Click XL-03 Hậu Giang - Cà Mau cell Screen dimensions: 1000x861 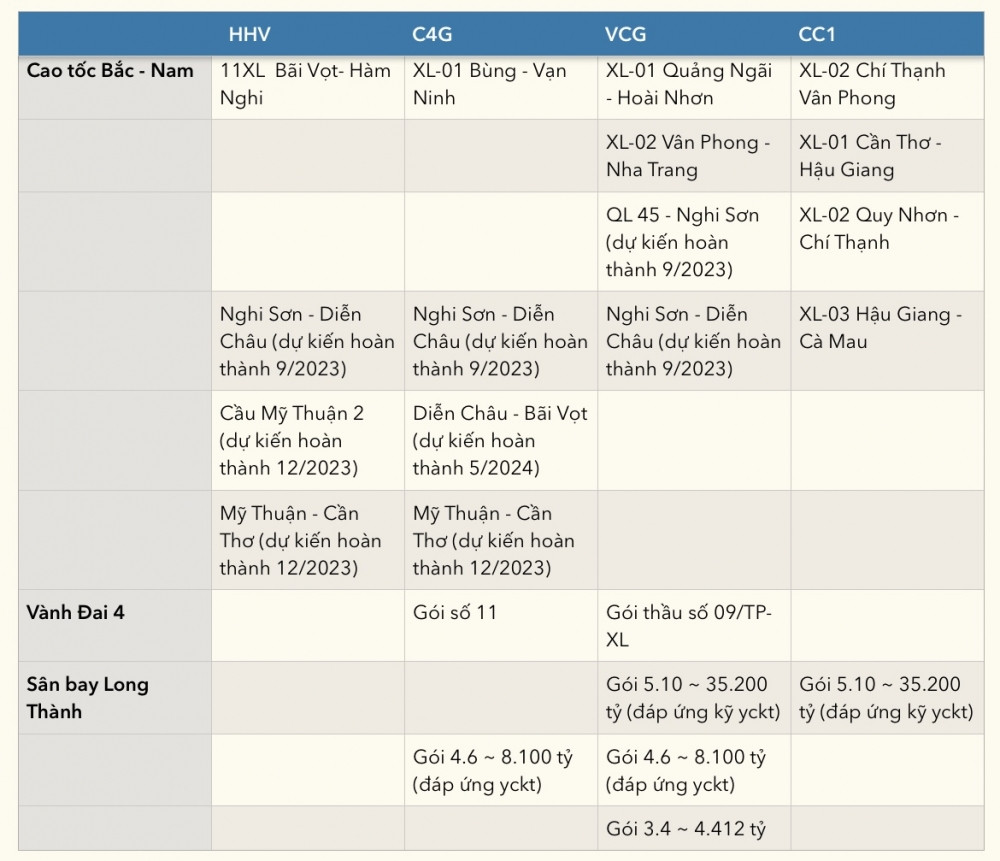880,328
